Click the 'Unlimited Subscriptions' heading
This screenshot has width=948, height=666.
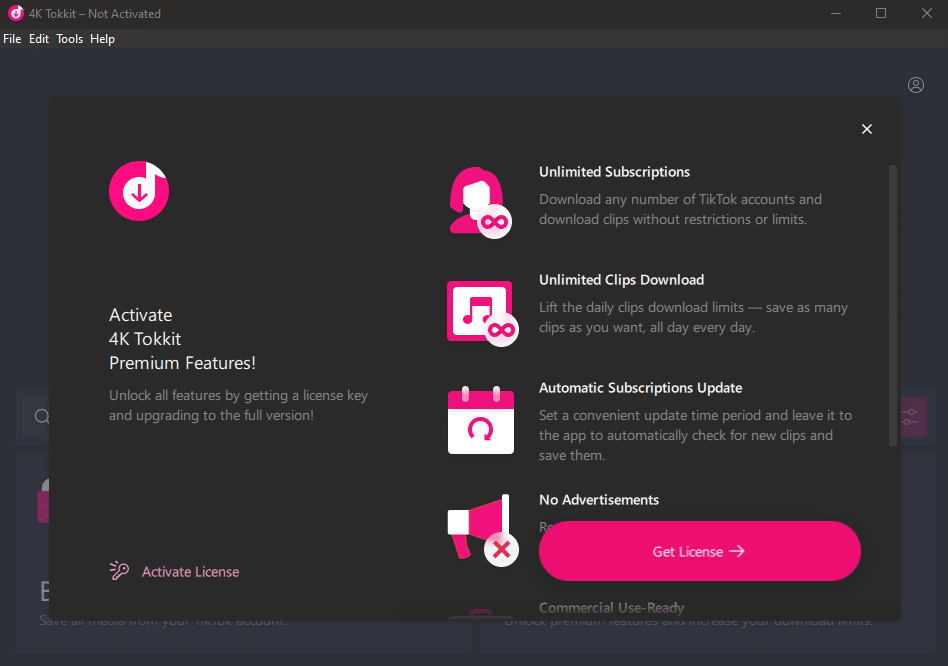[614, 172]
